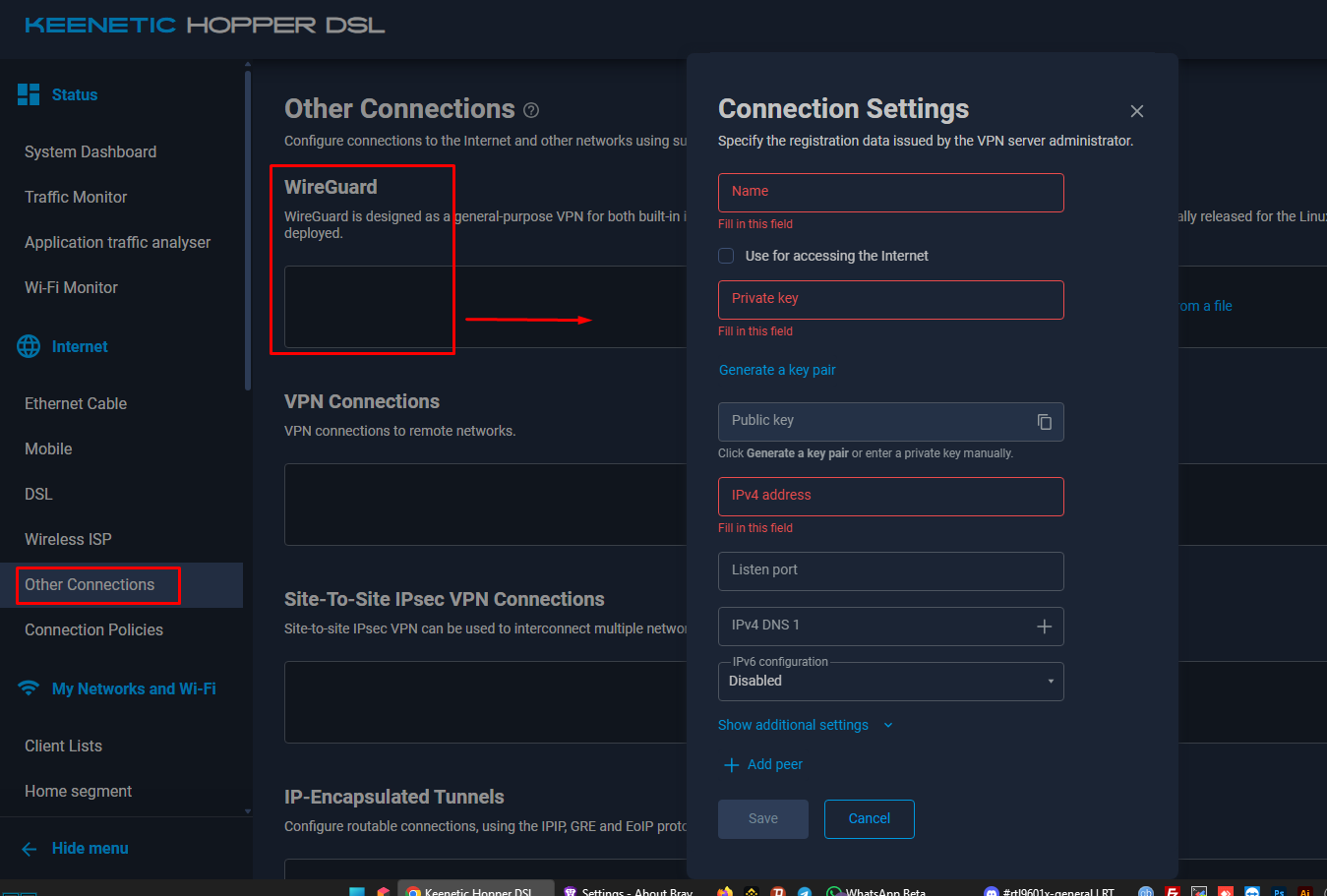
Task: Expand Show additional settings
Action: coord(806,725)
